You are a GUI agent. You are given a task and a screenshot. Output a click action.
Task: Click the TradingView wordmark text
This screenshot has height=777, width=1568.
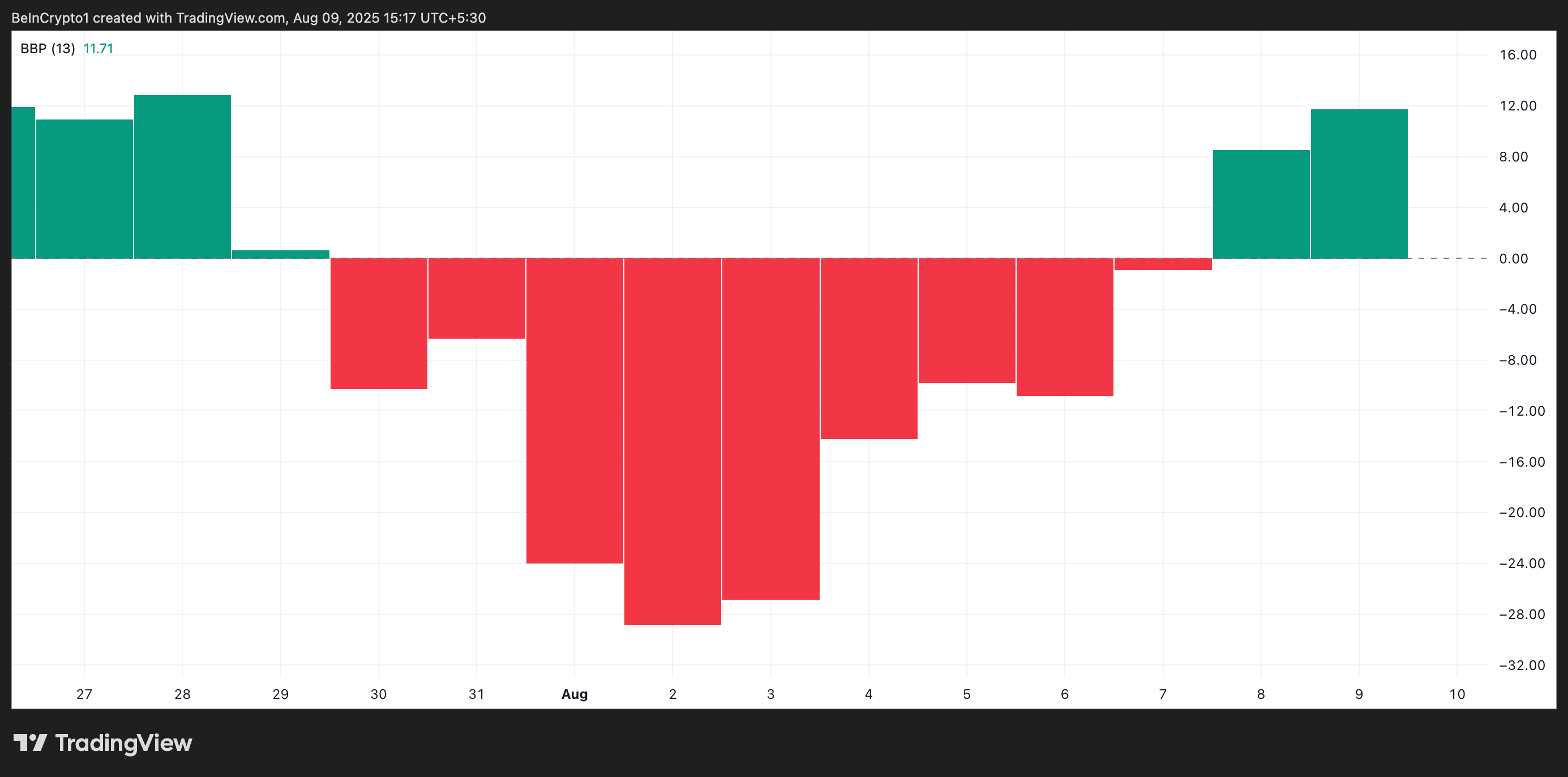pos(123,743)
